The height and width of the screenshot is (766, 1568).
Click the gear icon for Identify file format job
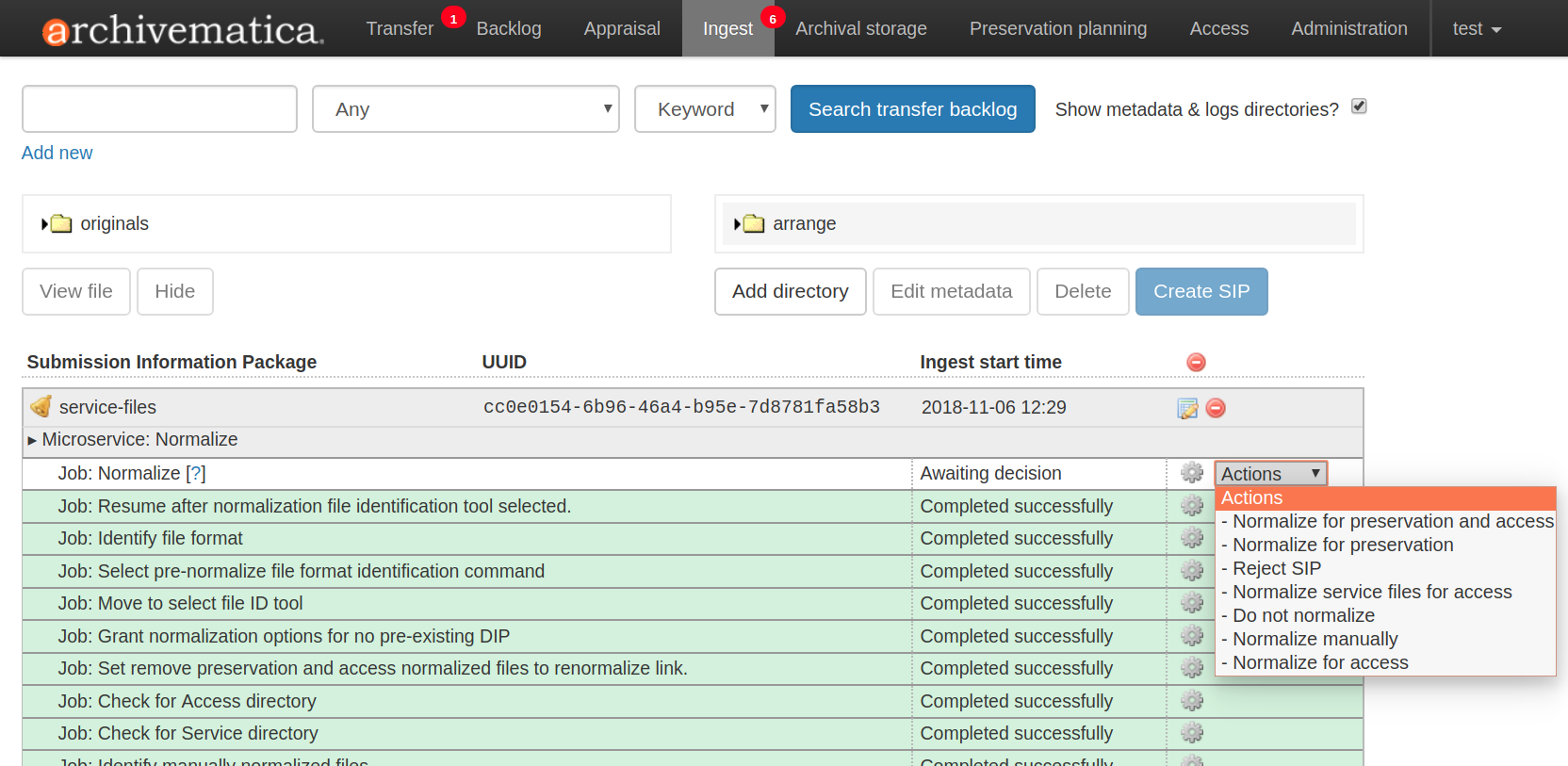click(x=1192, y=538)
